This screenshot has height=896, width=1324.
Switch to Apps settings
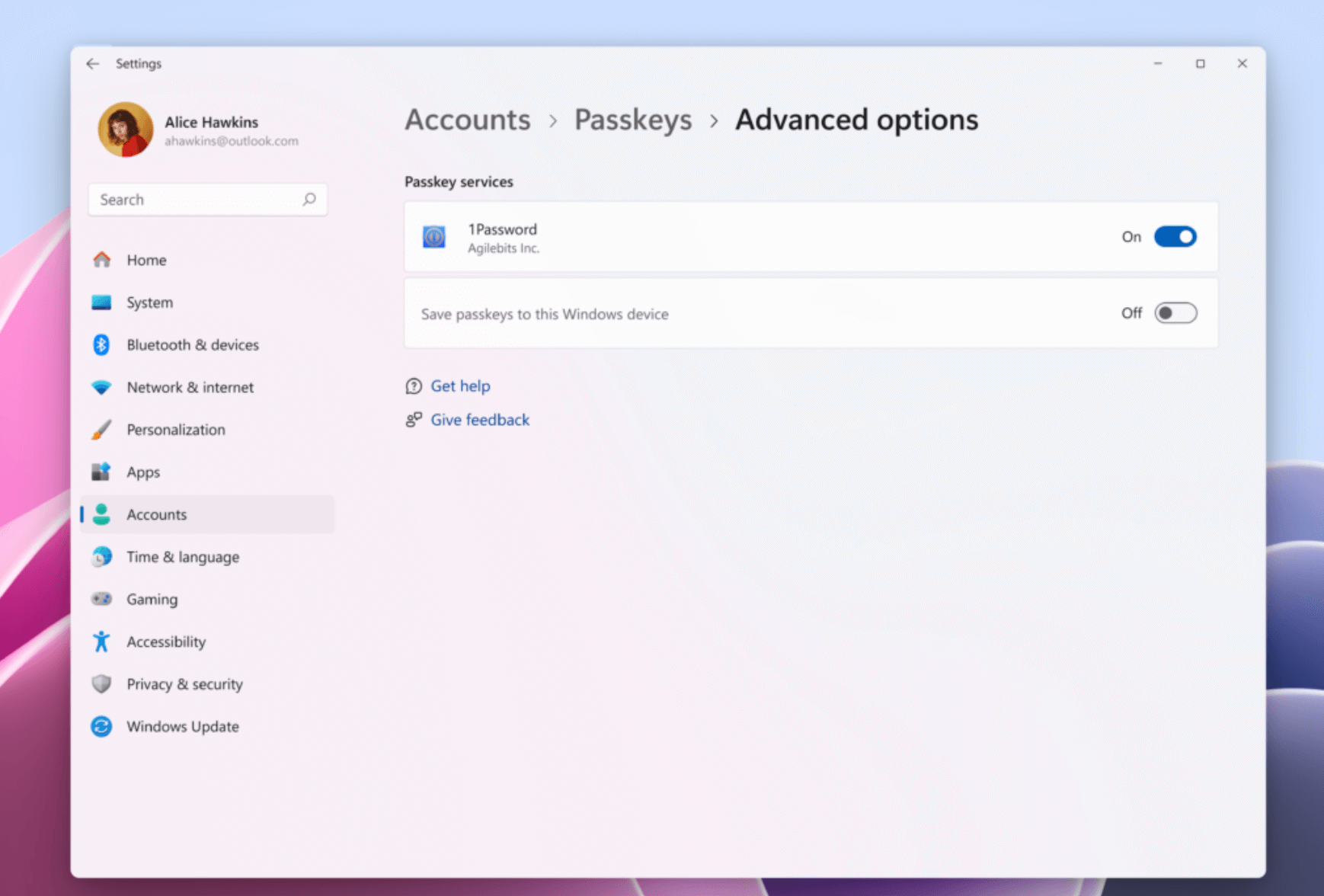pos(142,472)
